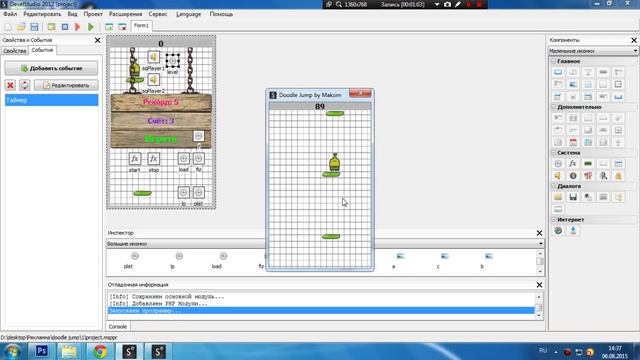Open the Вид menu

click(x=72, y=14)
